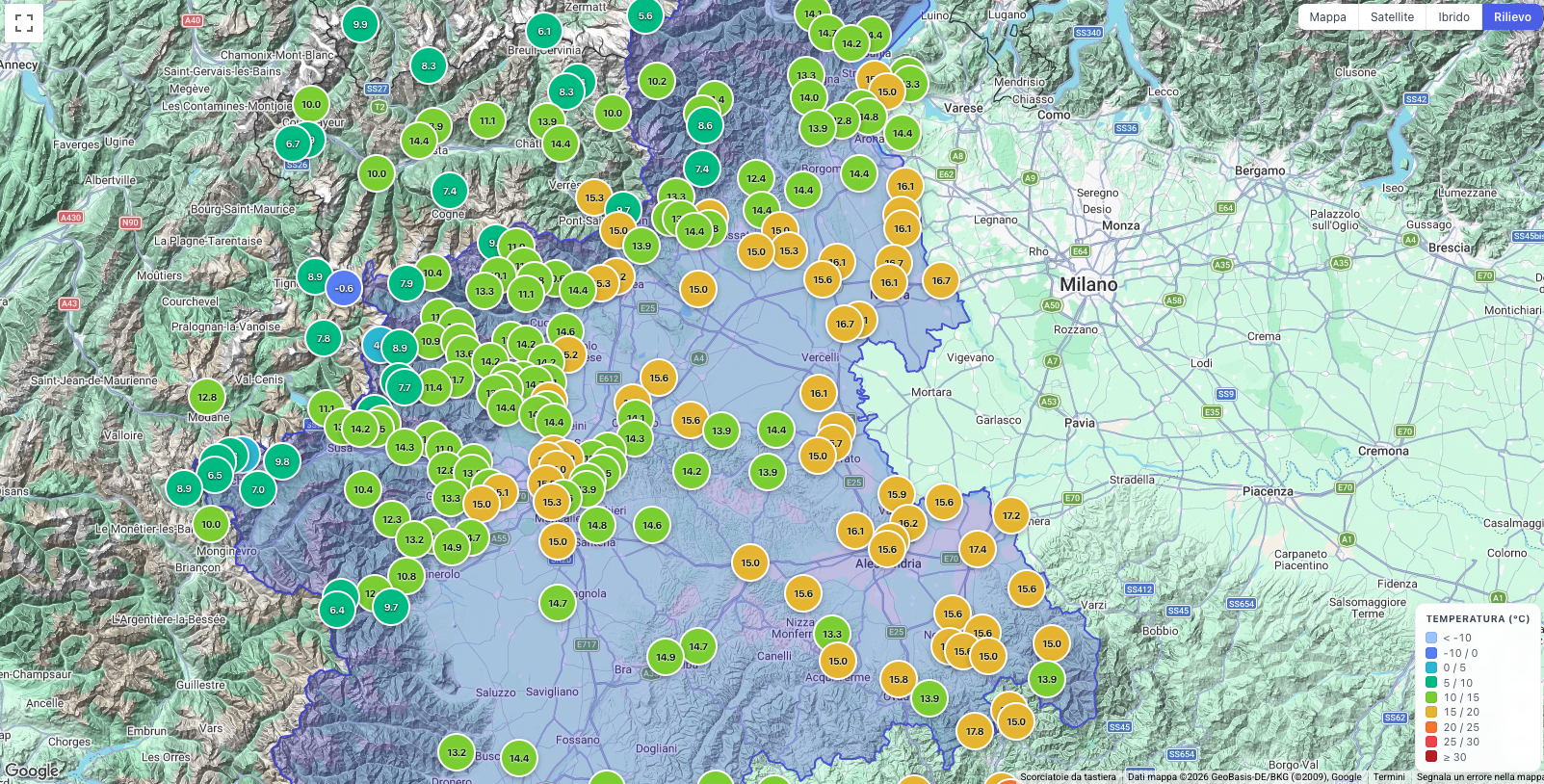1544x784 pixels.
Task: Open the 7.8 station marker
Action: coord(324,339)
